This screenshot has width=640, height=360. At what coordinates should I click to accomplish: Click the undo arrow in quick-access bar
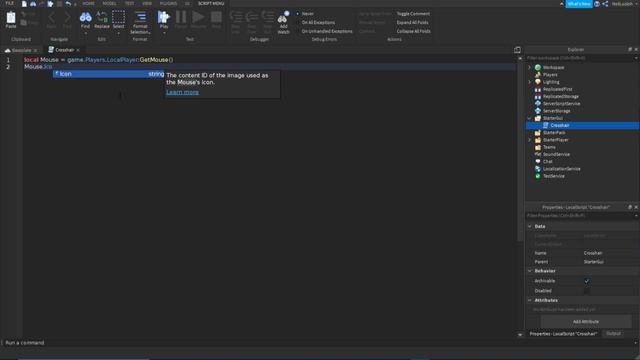click(68, 4)
